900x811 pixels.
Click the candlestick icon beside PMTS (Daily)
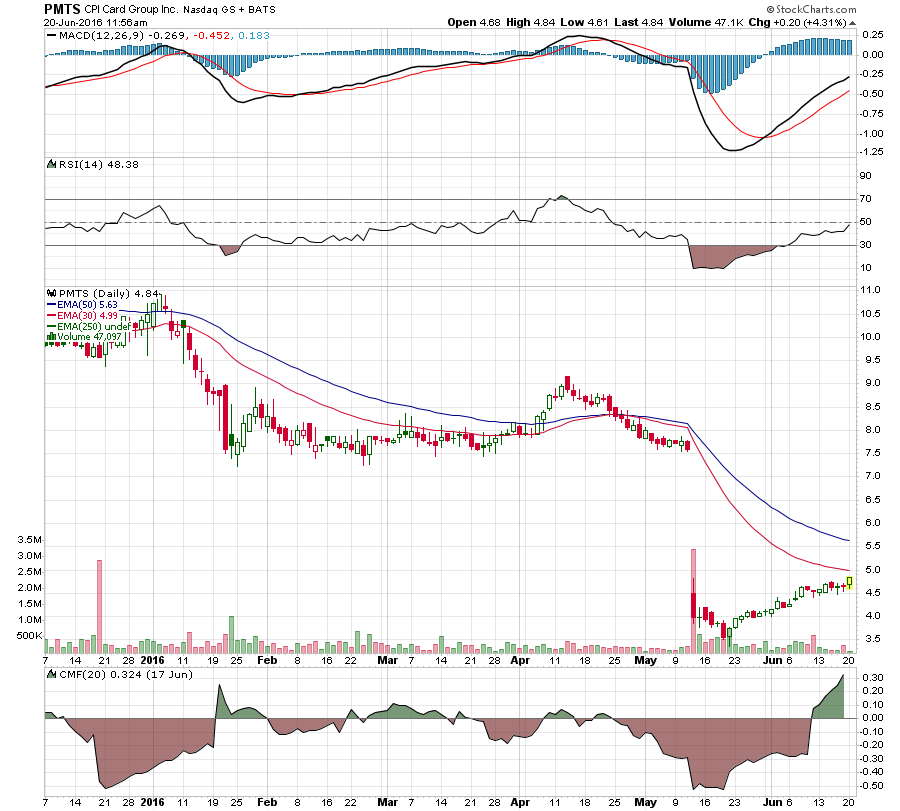52,293
